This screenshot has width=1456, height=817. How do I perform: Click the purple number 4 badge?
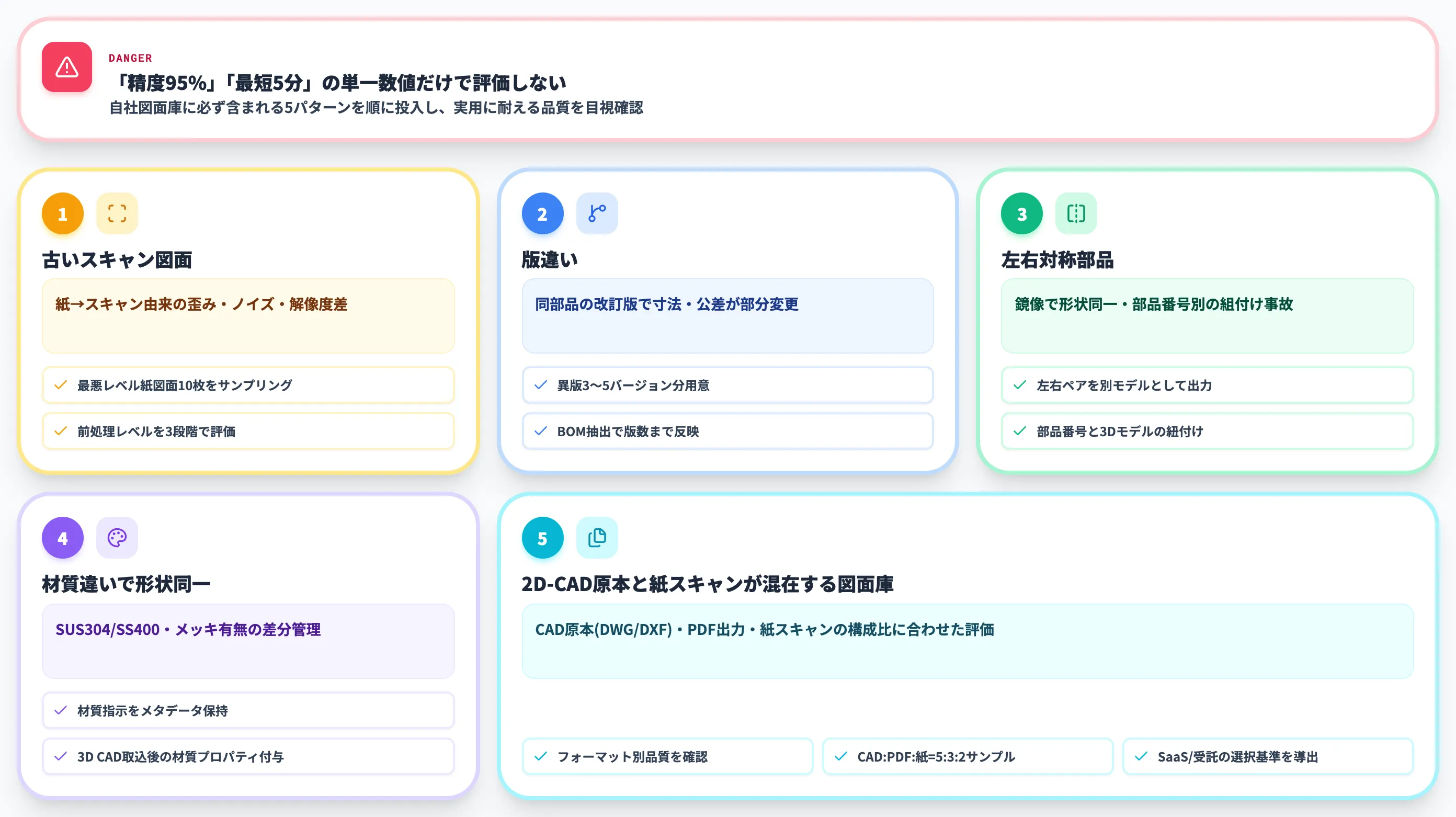(x=63, y=538)
